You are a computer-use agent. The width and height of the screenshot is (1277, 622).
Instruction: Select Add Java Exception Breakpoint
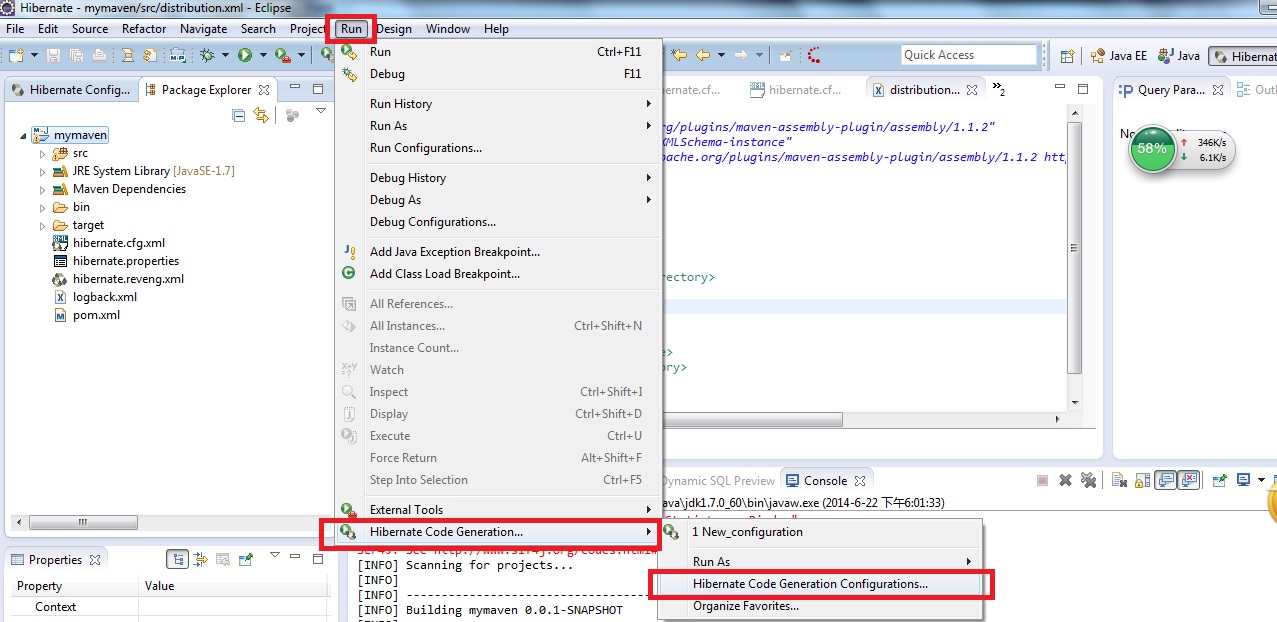point(497,252)
